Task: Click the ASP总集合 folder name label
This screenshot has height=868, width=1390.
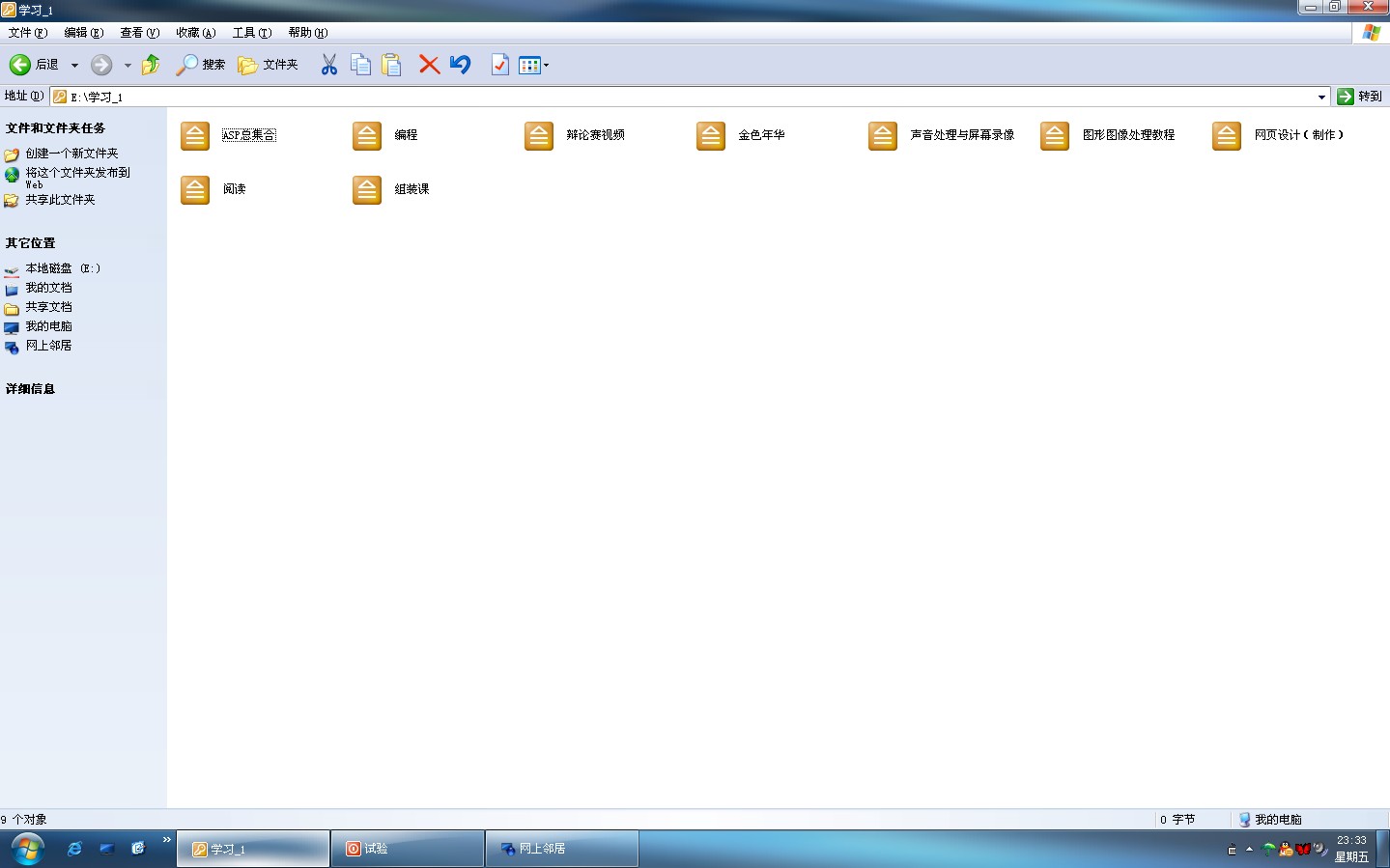Action: [249, 135]
